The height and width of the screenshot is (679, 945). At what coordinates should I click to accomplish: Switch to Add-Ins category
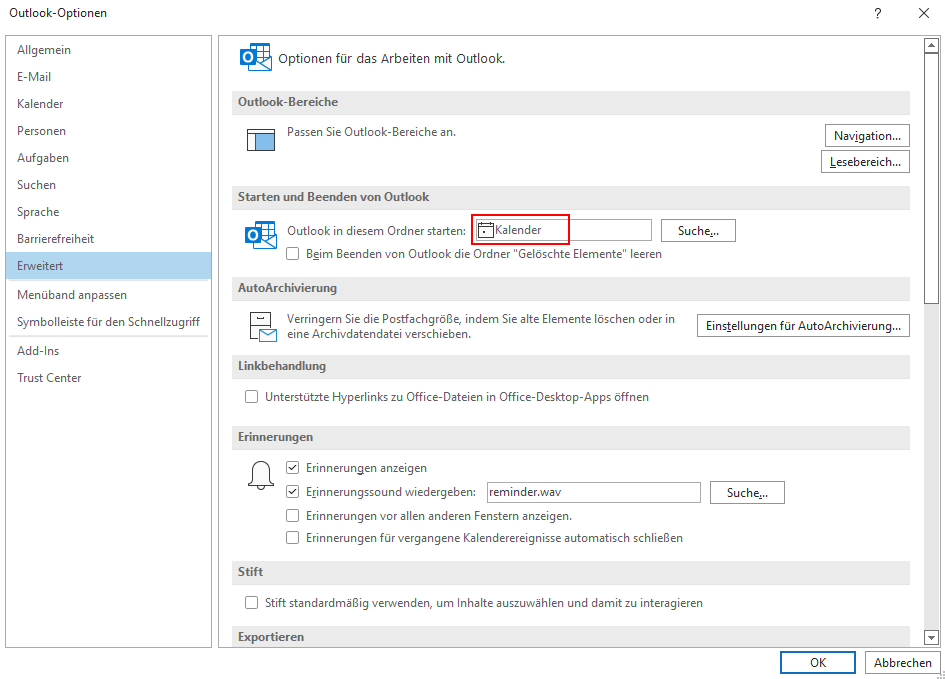pyautogui.click(x=108, y=351)
